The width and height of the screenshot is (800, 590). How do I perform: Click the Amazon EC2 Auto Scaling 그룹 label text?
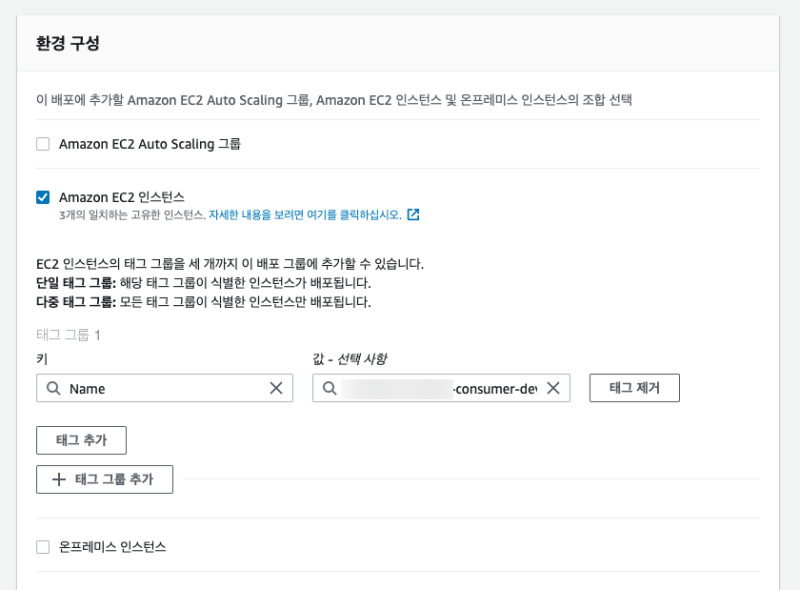[x=150, y=144]
